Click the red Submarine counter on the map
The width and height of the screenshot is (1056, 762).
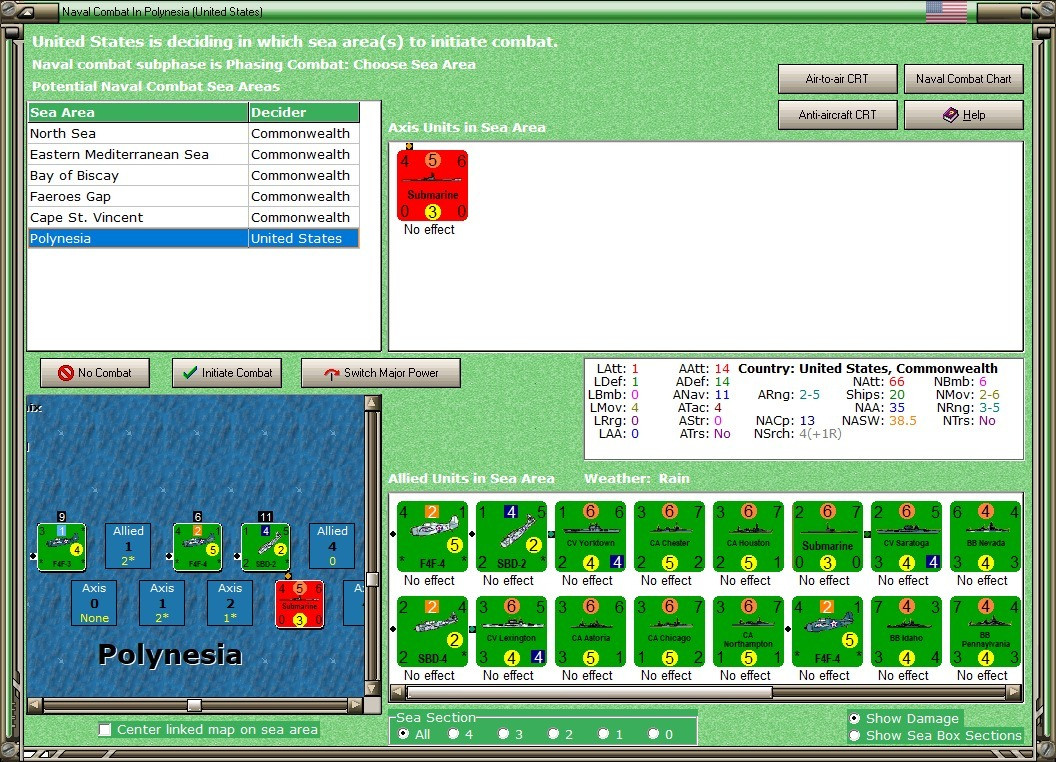(300, 604)
